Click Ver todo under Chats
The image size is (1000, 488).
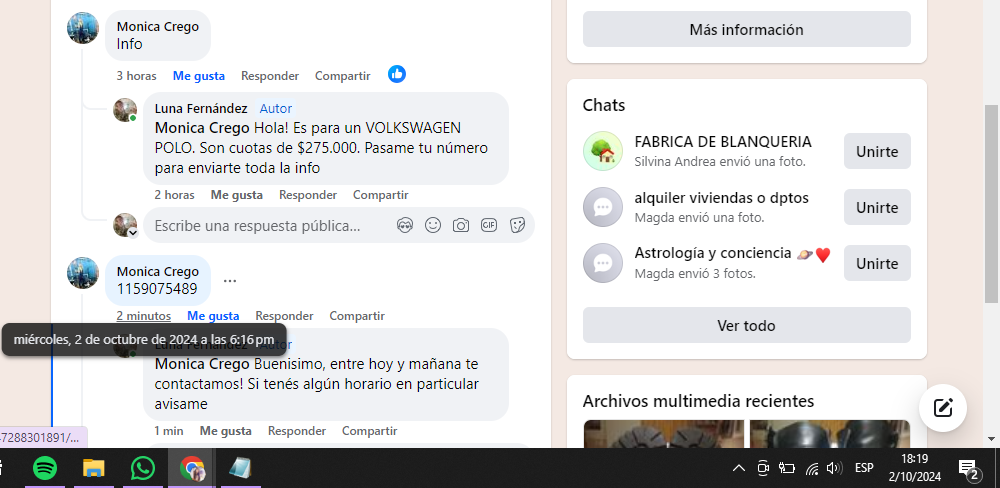(x=746, y=325)
